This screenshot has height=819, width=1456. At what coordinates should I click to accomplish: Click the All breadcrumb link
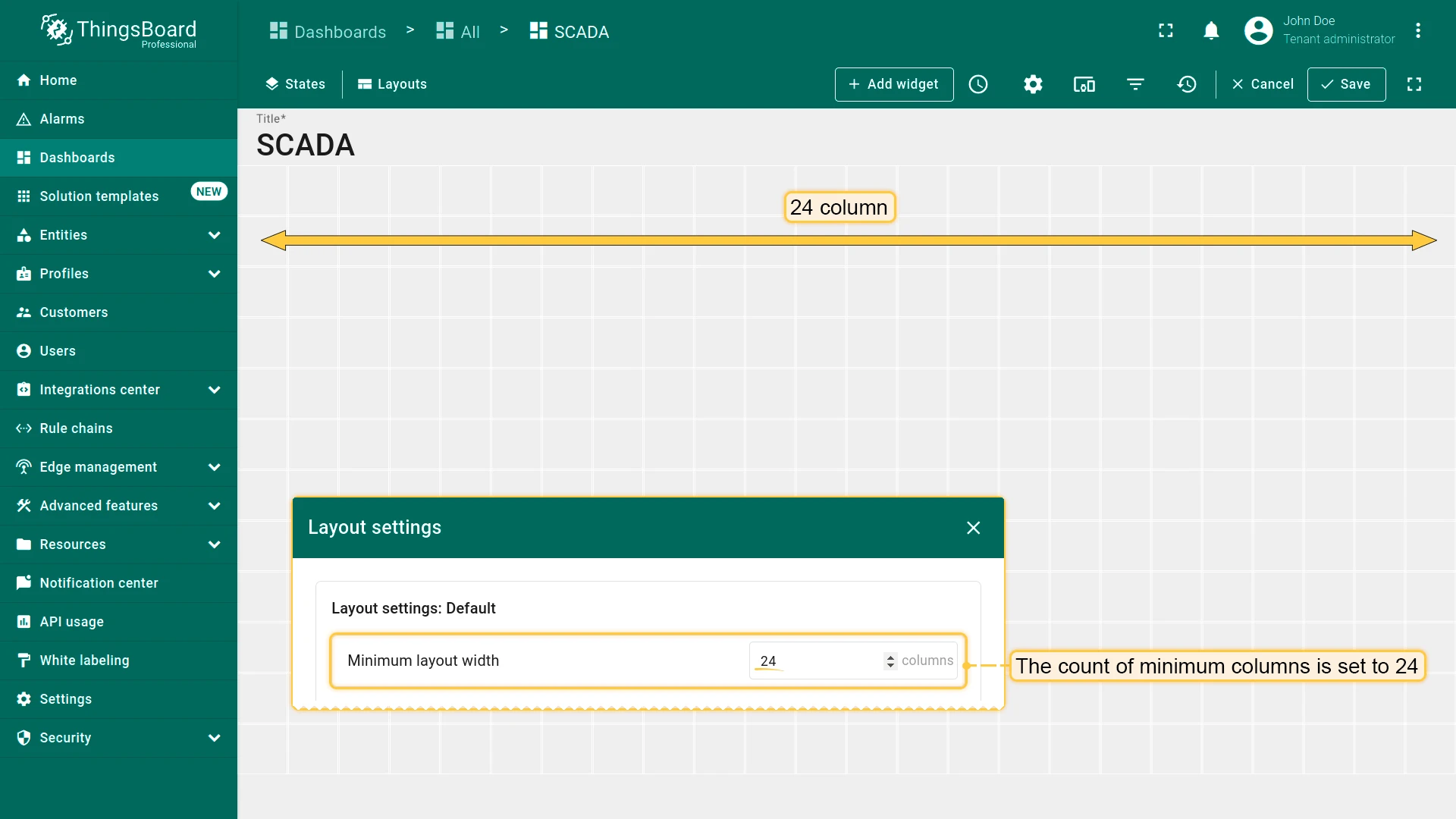click(458, 32)
